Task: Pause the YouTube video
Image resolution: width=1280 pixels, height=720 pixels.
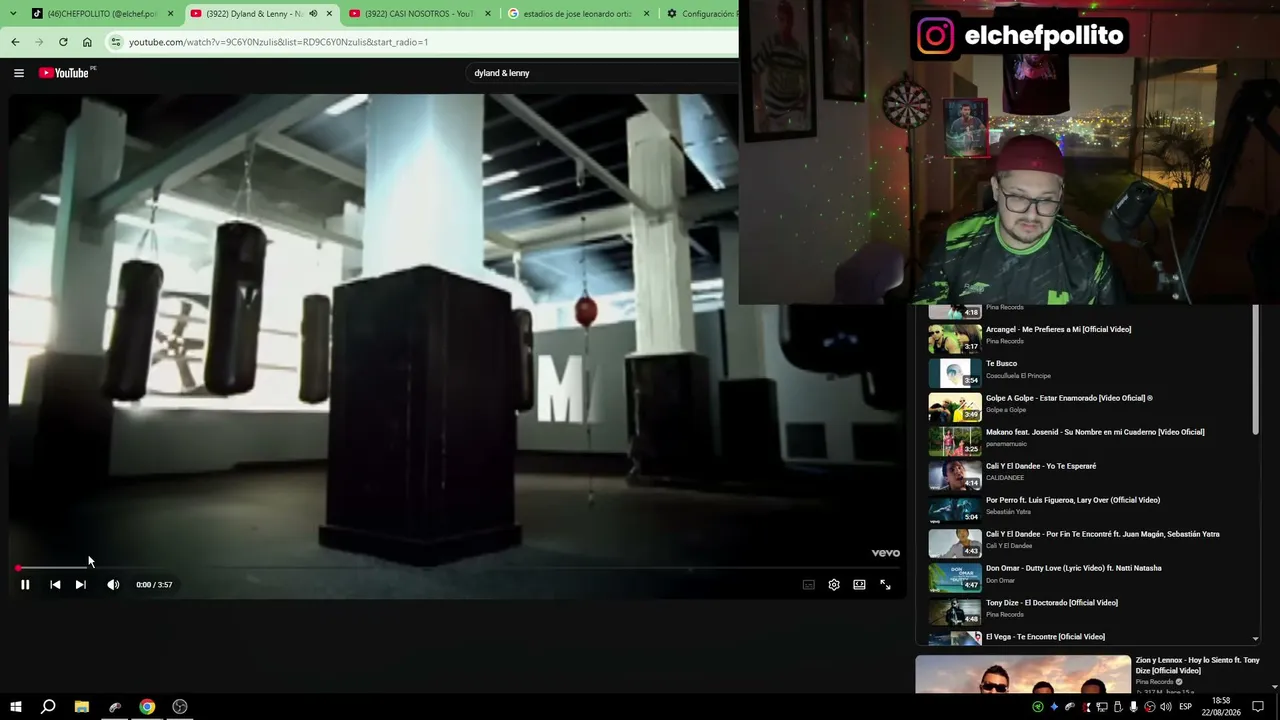Action: 25,585
